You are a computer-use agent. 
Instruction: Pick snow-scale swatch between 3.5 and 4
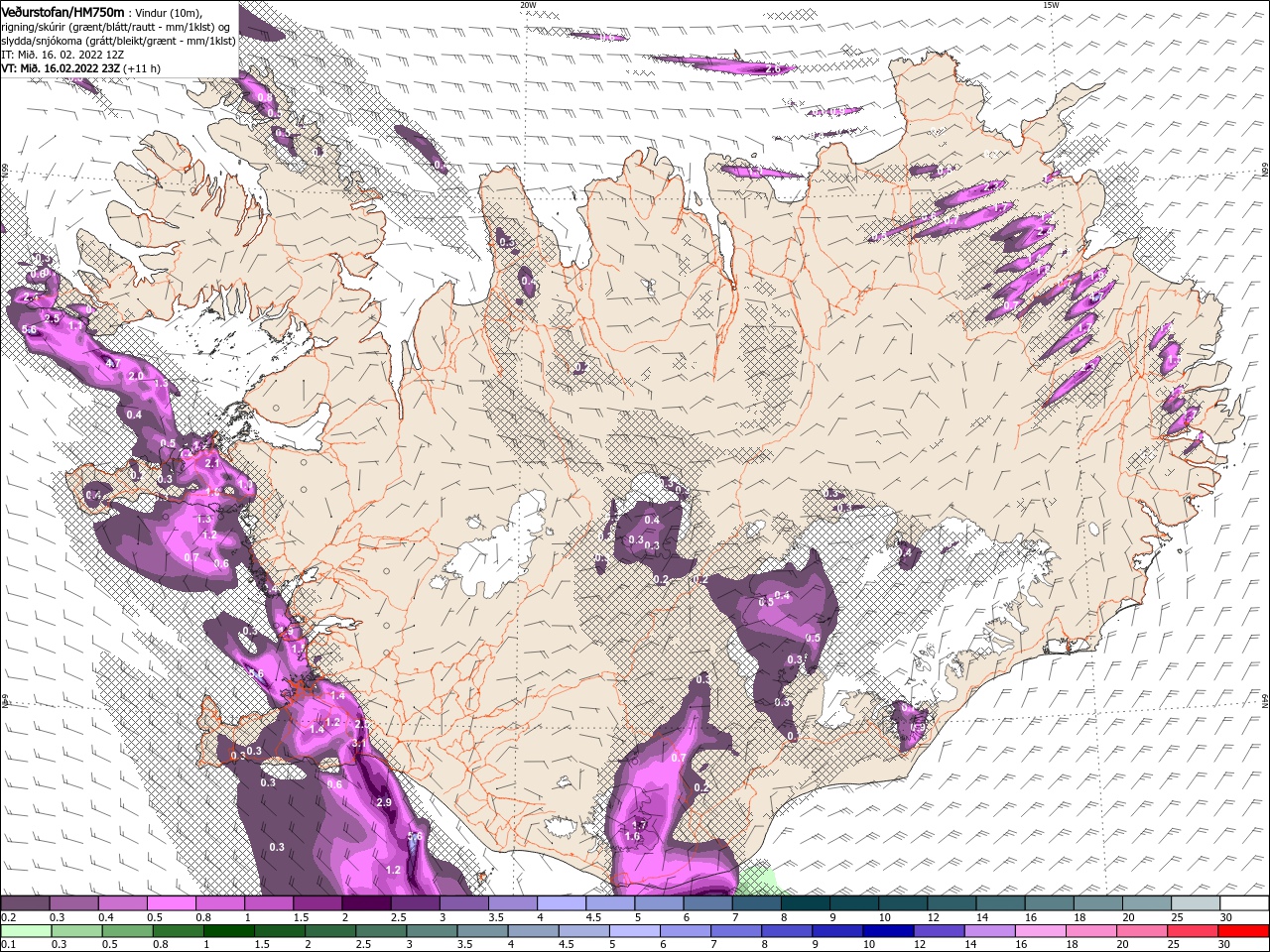coord(512,903)
